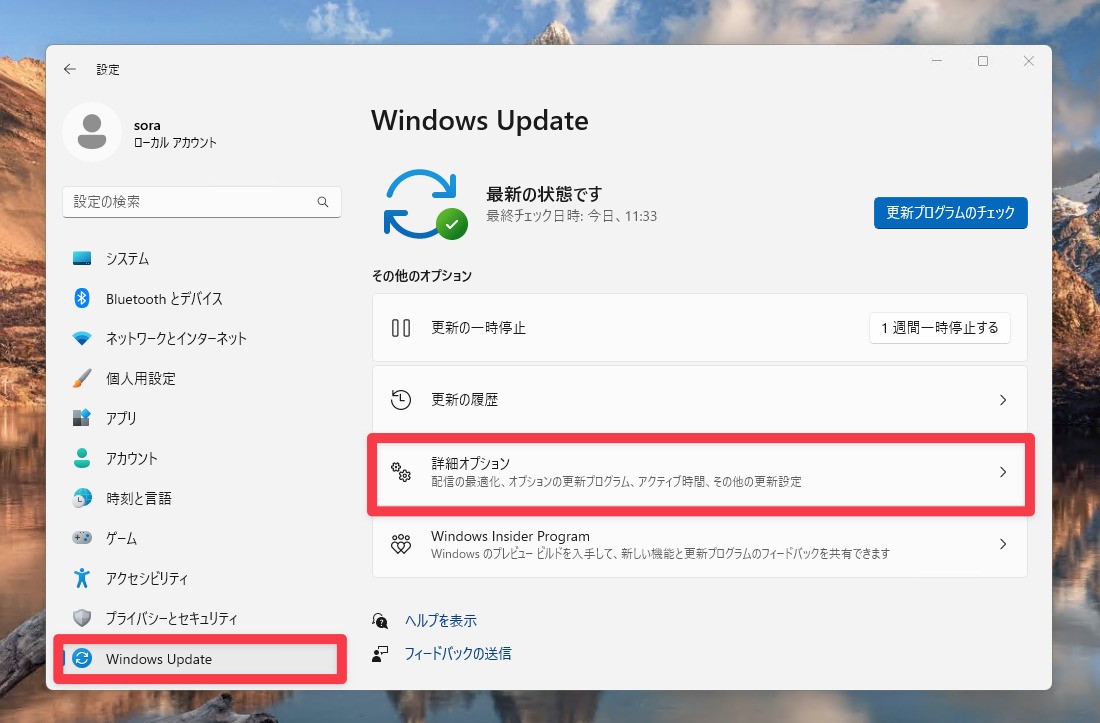This screenshot has width=1100, height=723.
Task: Go to アプリ settings
Action: [202, 418]
